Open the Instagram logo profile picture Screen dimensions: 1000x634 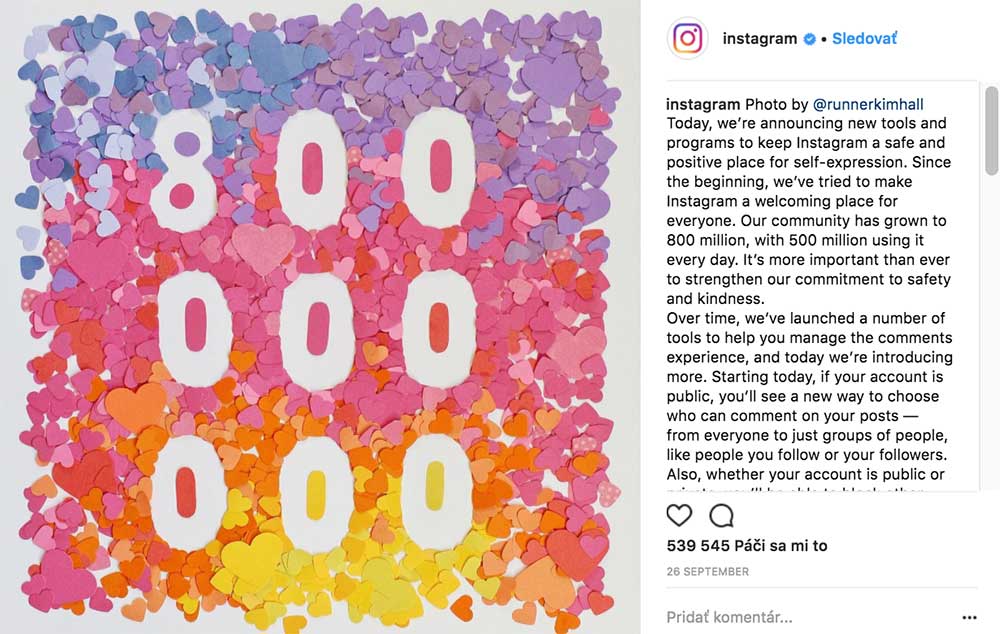pos(688,38)
